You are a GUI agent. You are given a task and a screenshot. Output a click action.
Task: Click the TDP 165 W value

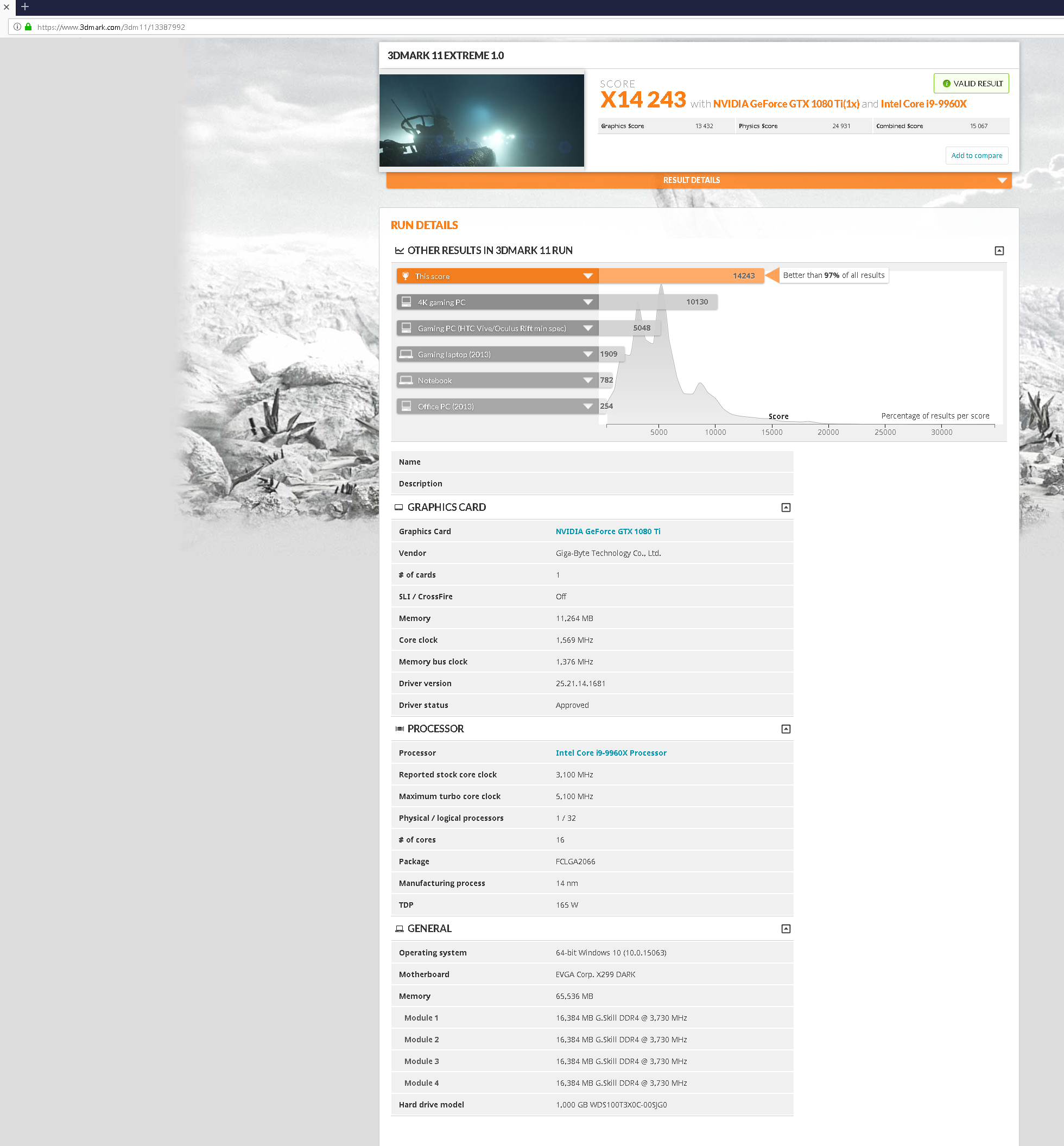click(x=567, y=905)
